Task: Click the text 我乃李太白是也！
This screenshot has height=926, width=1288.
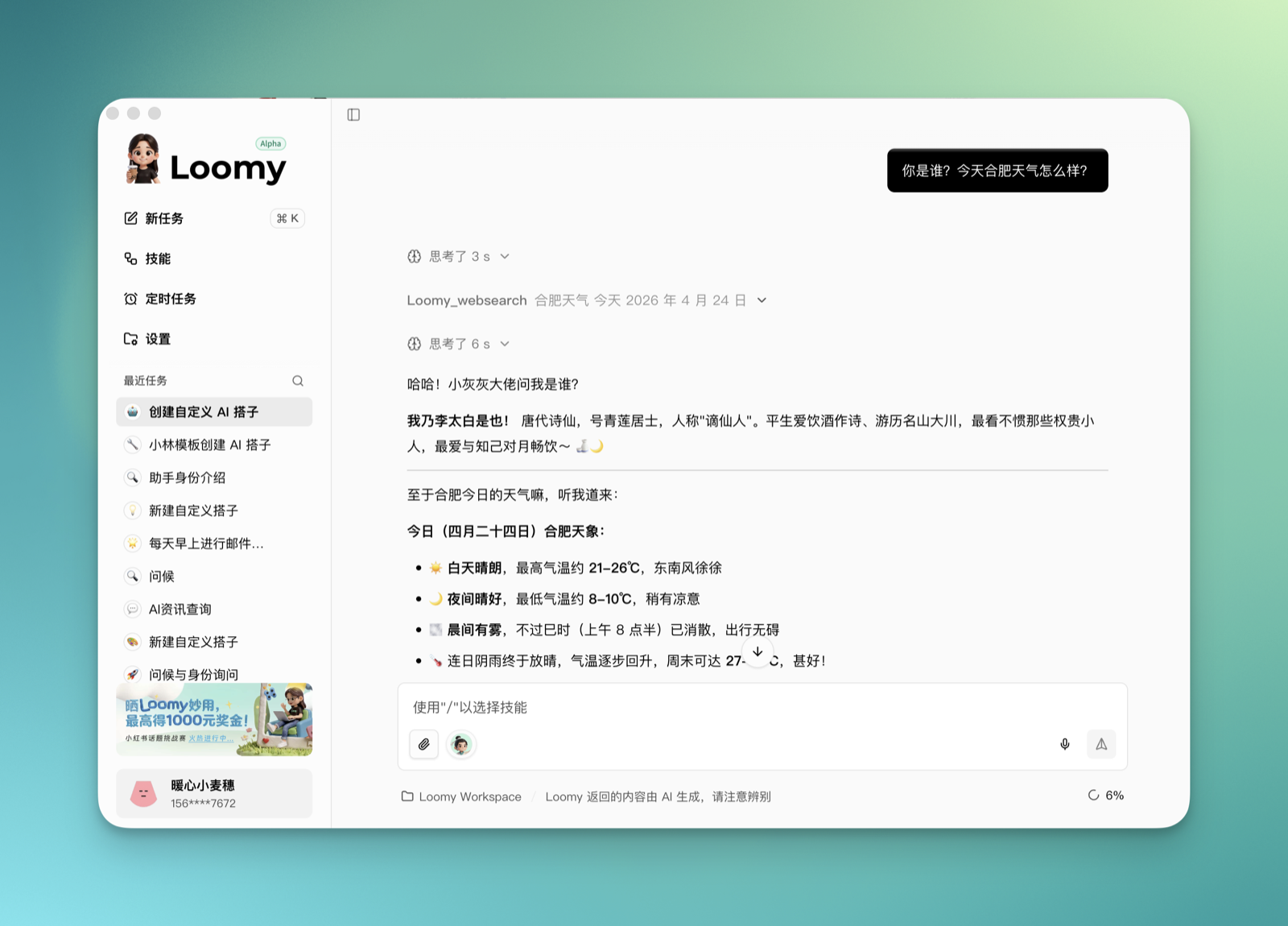Action: [x=458, y=421]
